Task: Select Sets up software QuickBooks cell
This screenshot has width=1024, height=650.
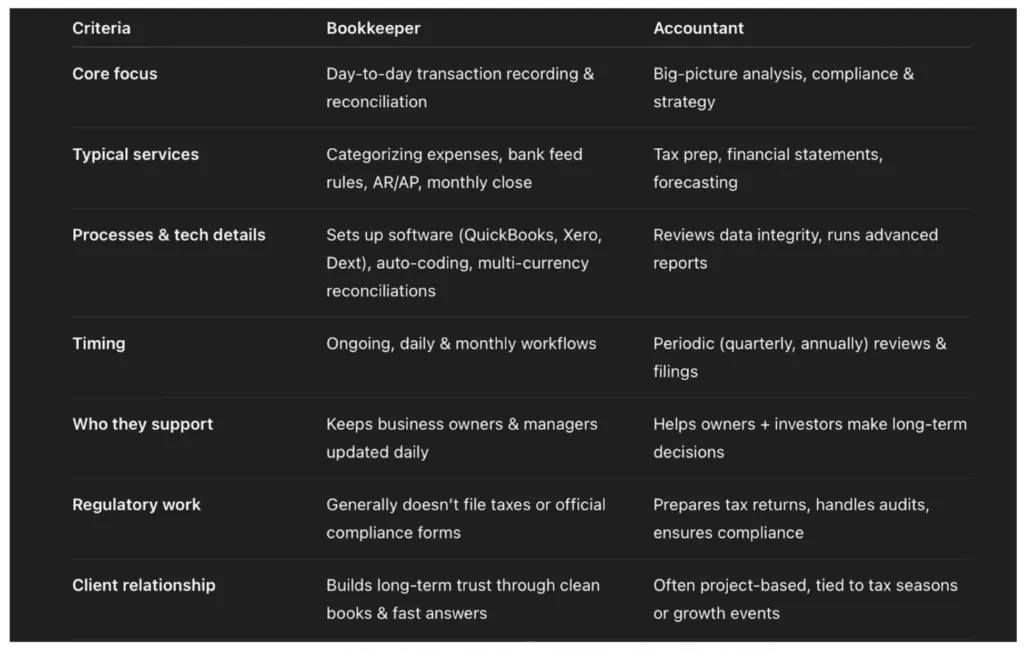Action: click(464, 263)
